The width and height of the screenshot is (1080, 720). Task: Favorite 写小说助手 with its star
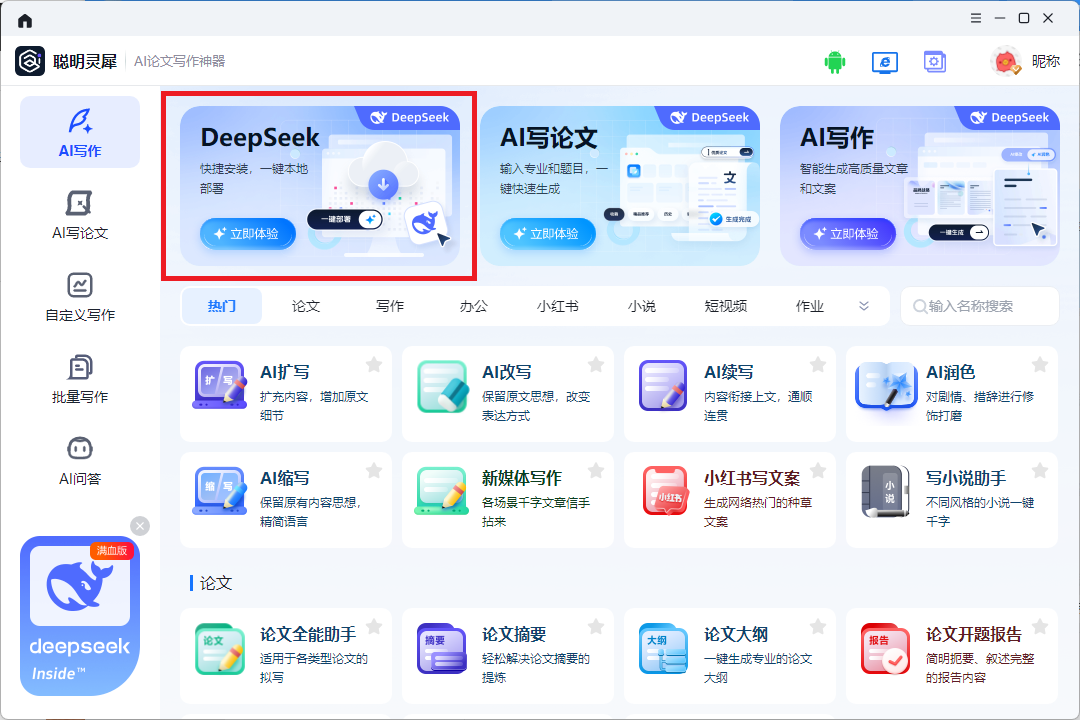click(x=1040, y=471)
